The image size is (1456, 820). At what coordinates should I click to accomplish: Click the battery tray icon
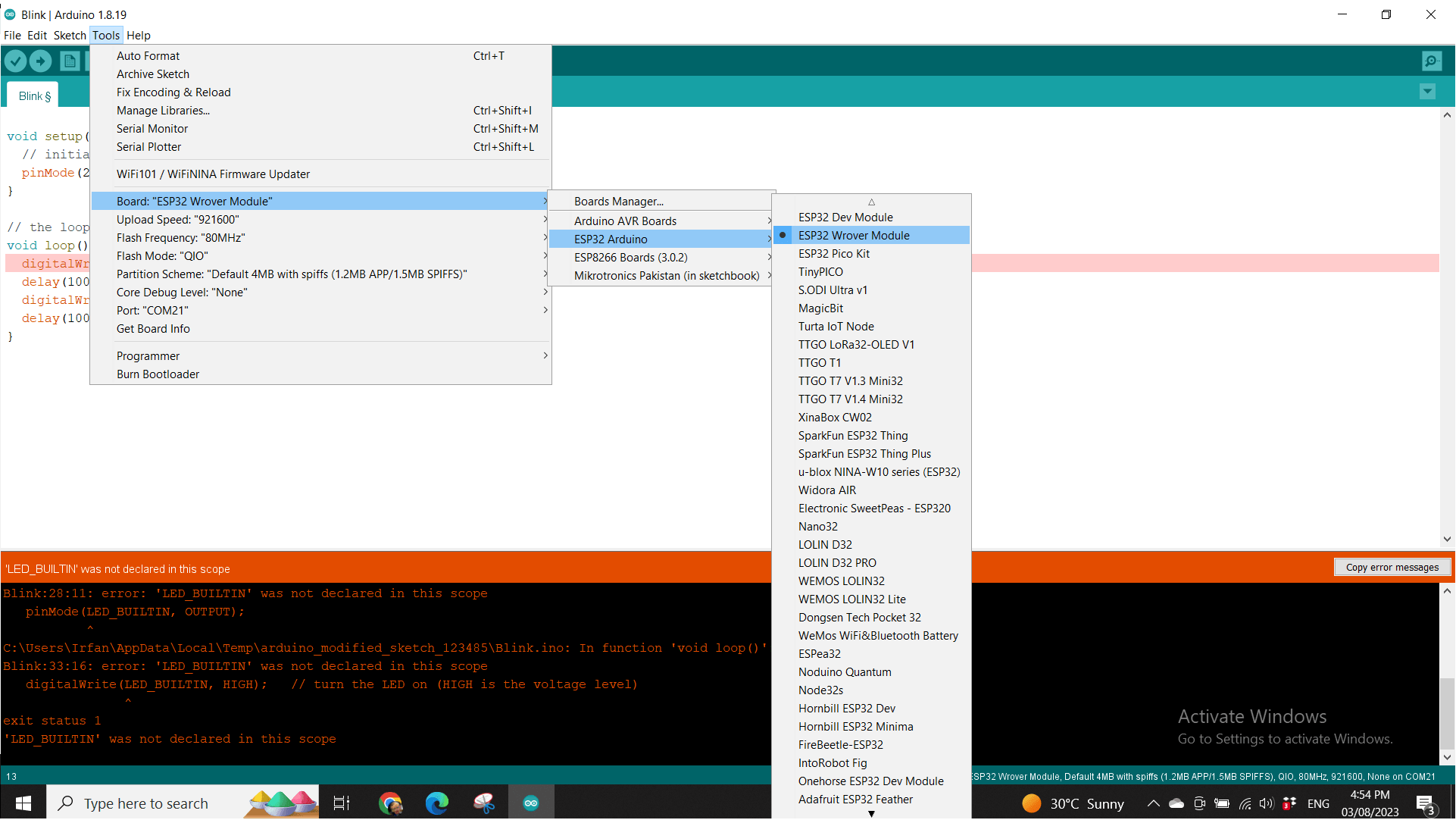[x=1222, y=803]
